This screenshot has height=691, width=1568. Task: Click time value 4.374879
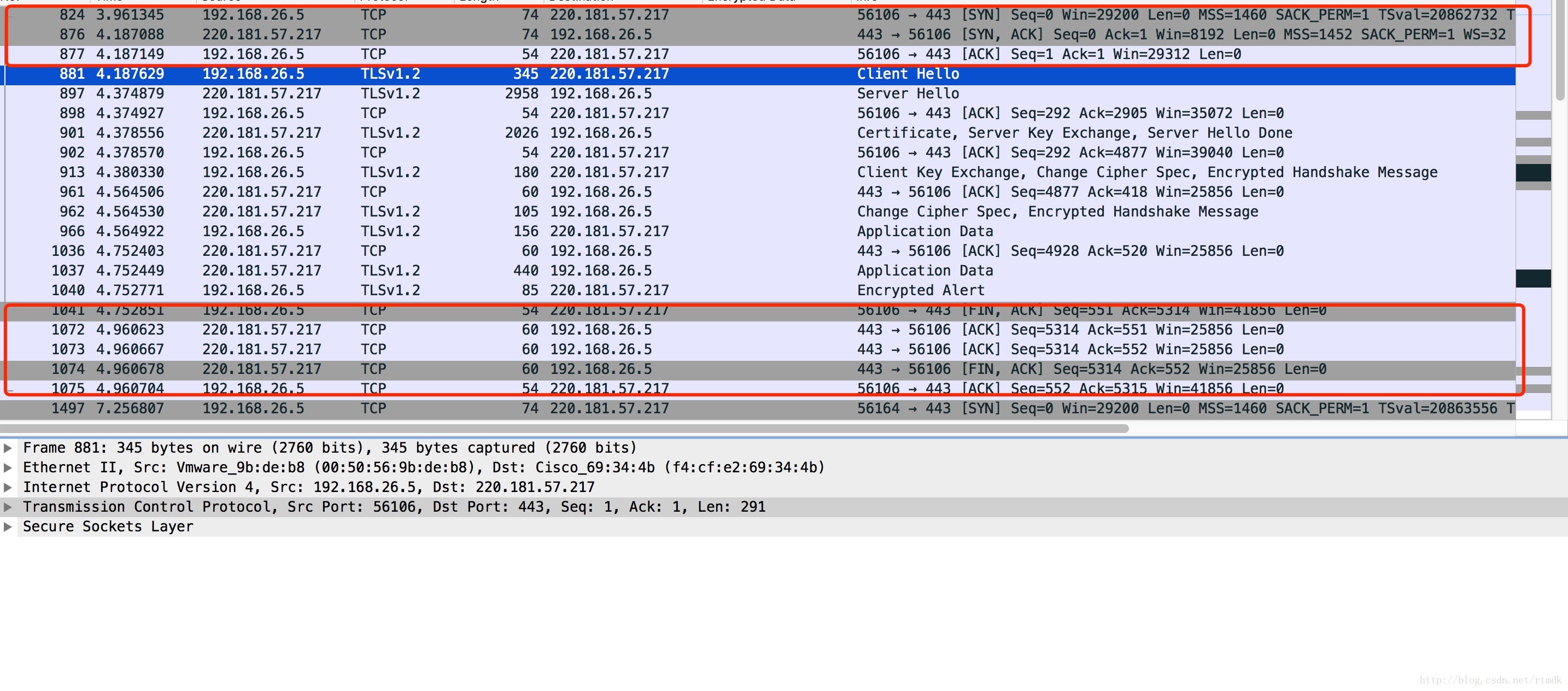130,94
